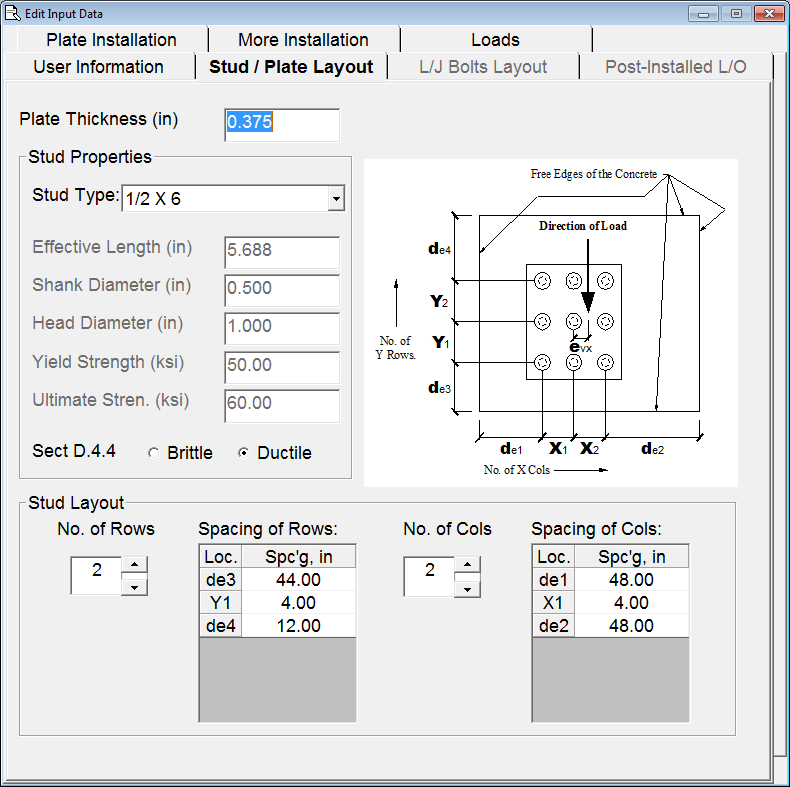
Task: Open the User Information tab
Action: pos(98,67)
